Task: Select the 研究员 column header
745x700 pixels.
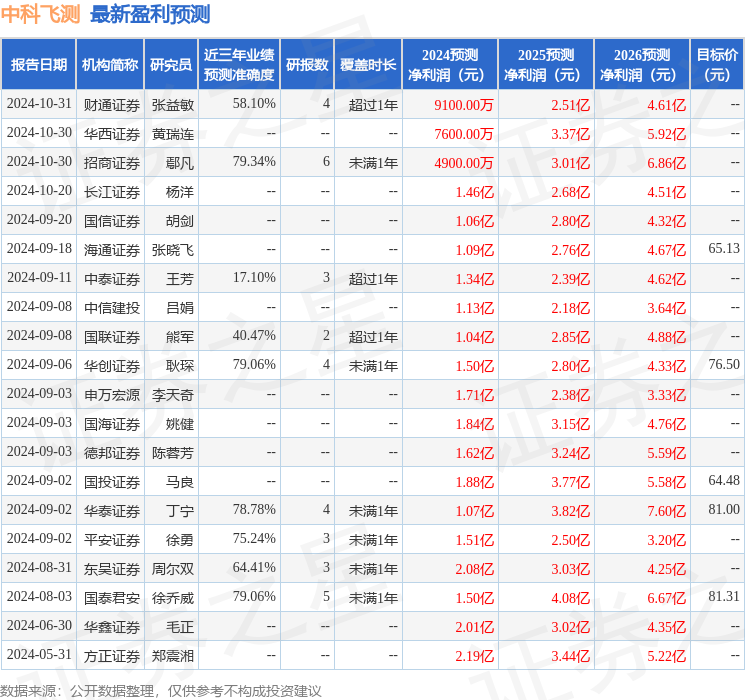Action: click(171, 65)
